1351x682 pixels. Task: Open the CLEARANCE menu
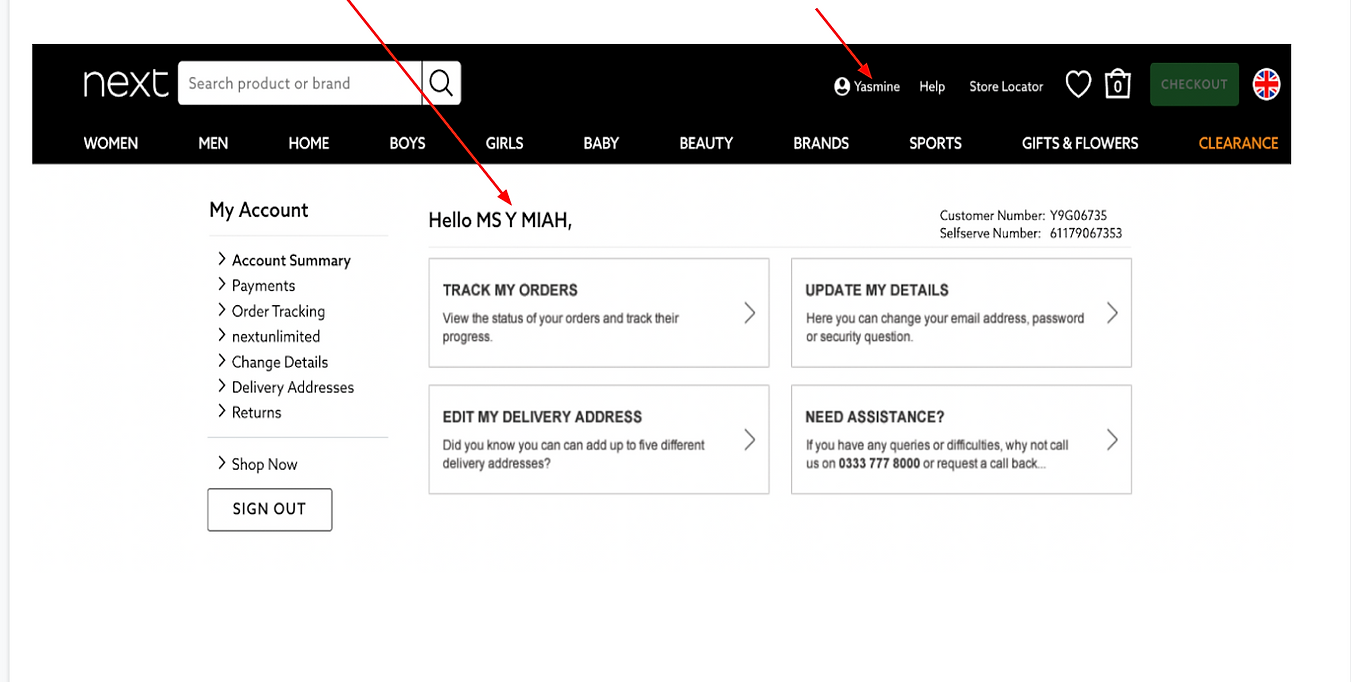click(x=1238, y=143)
